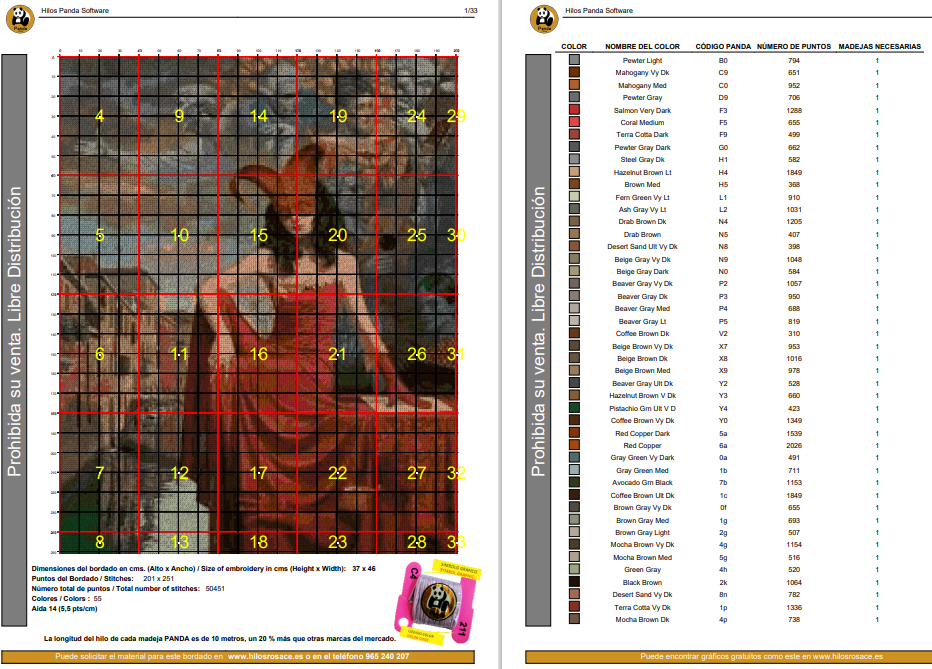Select the Pistachio Grn Ult V D swatch
The width and height of the screenshot is (932, 669).
coord(574,408)
